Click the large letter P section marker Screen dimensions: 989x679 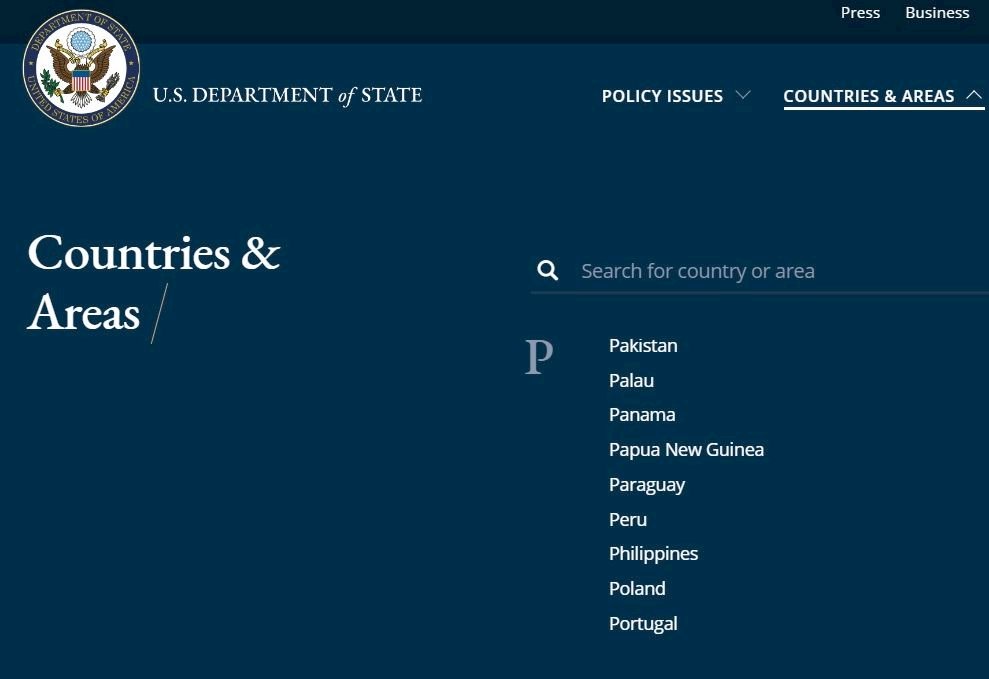click(x=539, y=357)
